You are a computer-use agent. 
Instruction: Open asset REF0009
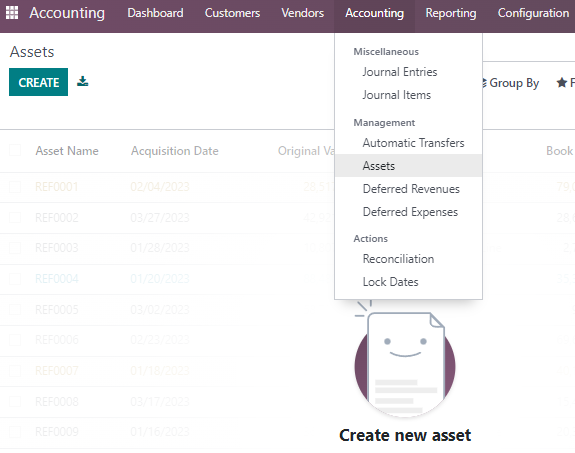[x=56, y=431]
